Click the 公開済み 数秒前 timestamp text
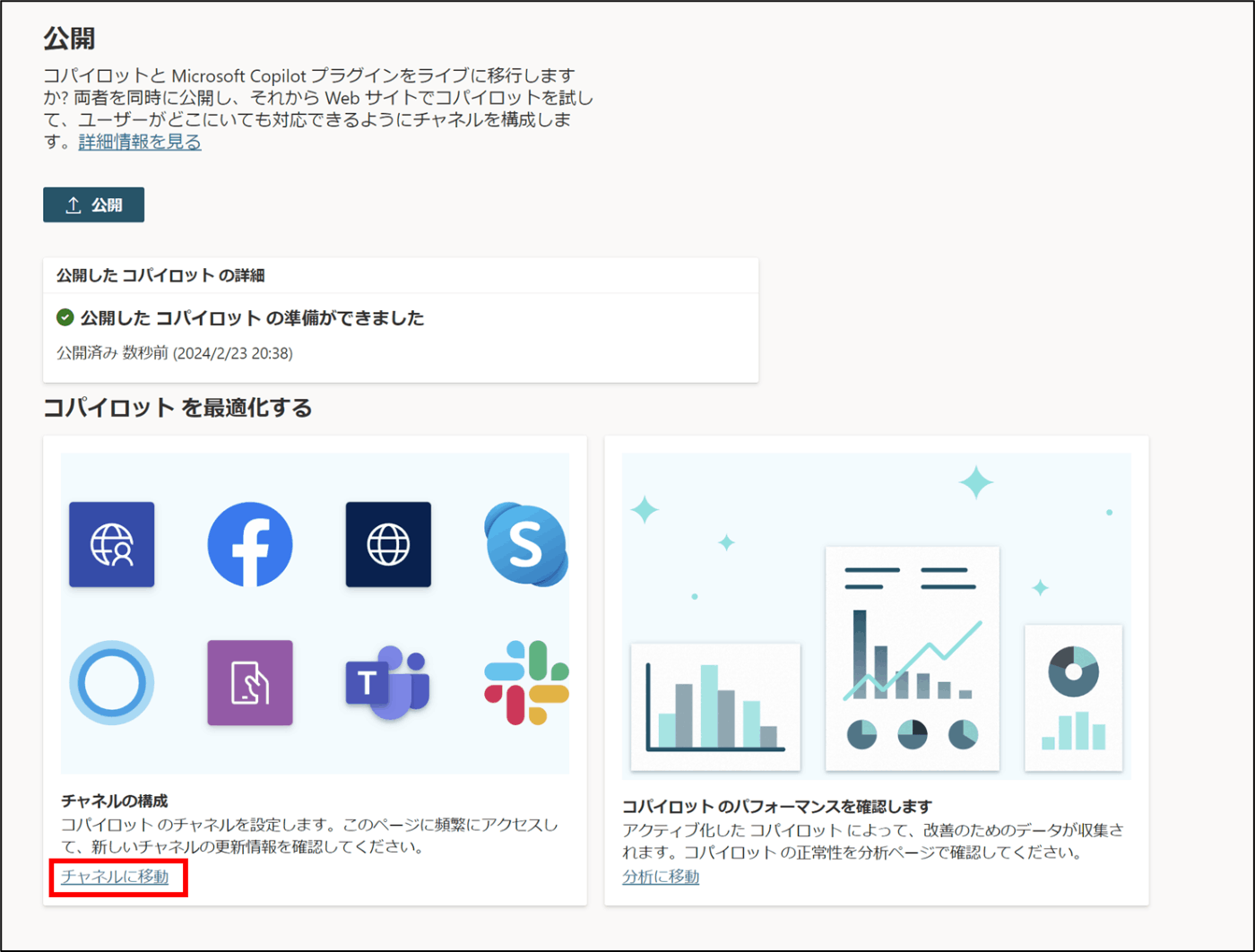 pos(175,353)
